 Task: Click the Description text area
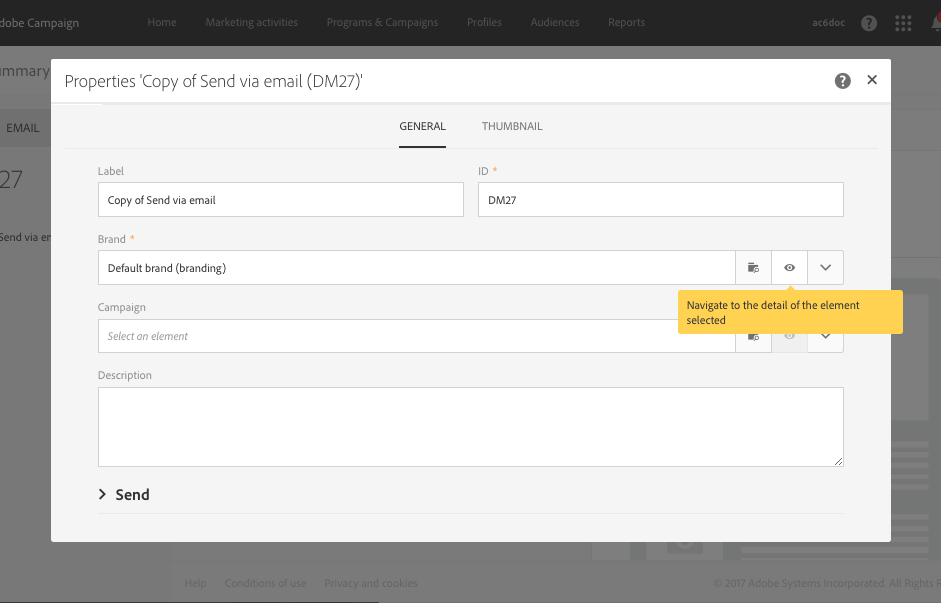(470, 426)
